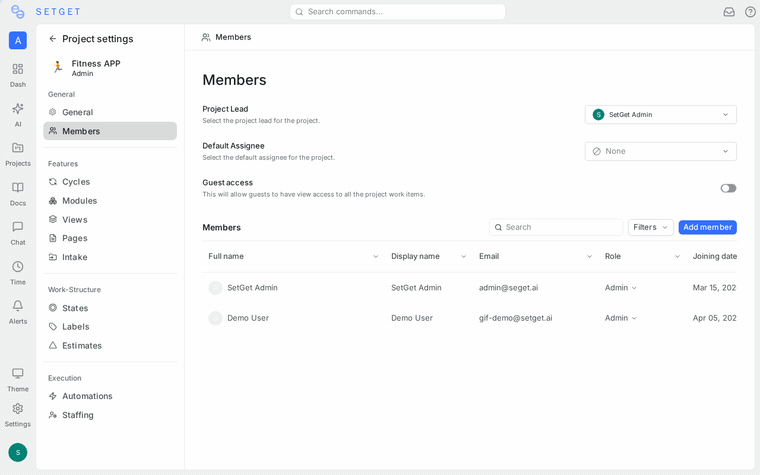The height and width of the screenshot is (475, 760).
Task: Expand the Role column chevron
Action: coord(677,256)
